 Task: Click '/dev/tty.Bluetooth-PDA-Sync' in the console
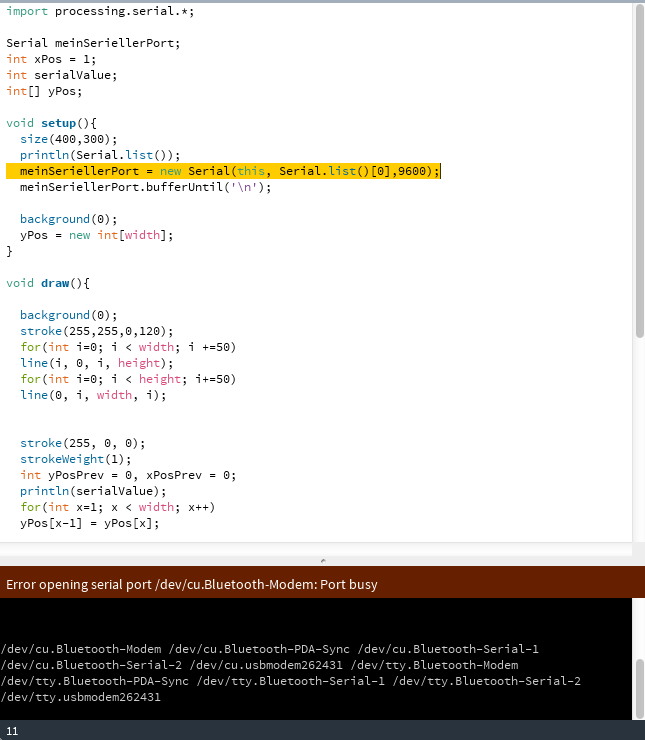(94, 681)
